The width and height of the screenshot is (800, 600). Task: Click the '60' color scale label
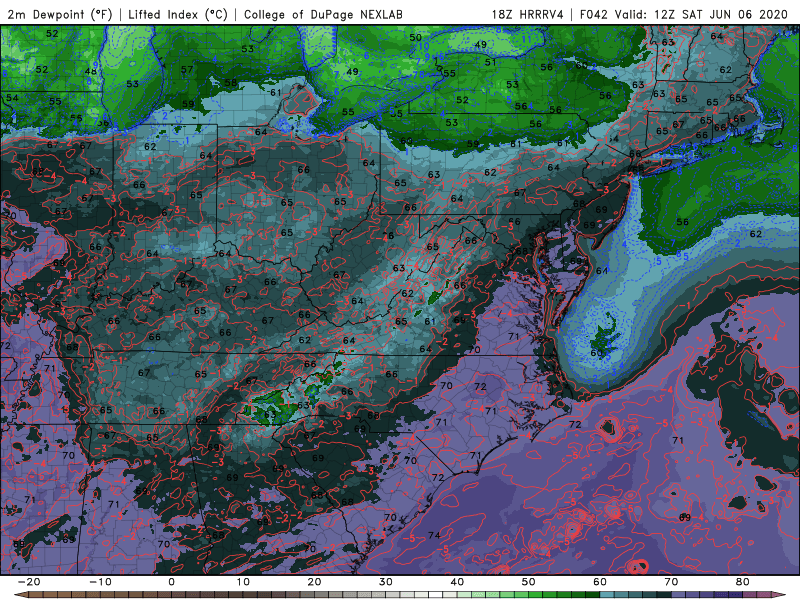coord(600,582)
